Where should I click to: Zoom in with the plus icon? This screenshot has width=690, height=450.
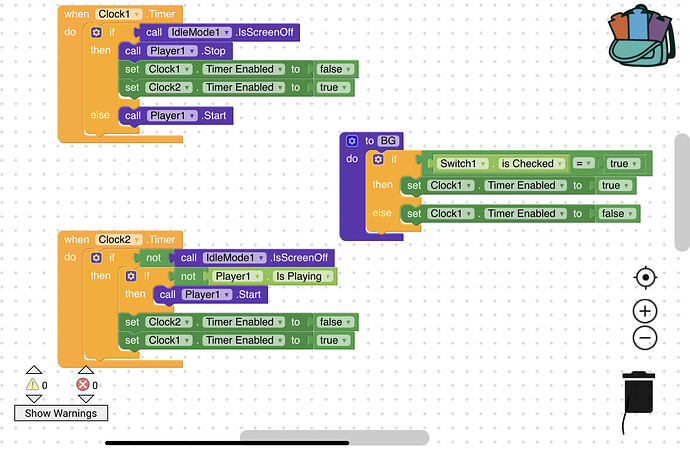click(x=645, y=311)
